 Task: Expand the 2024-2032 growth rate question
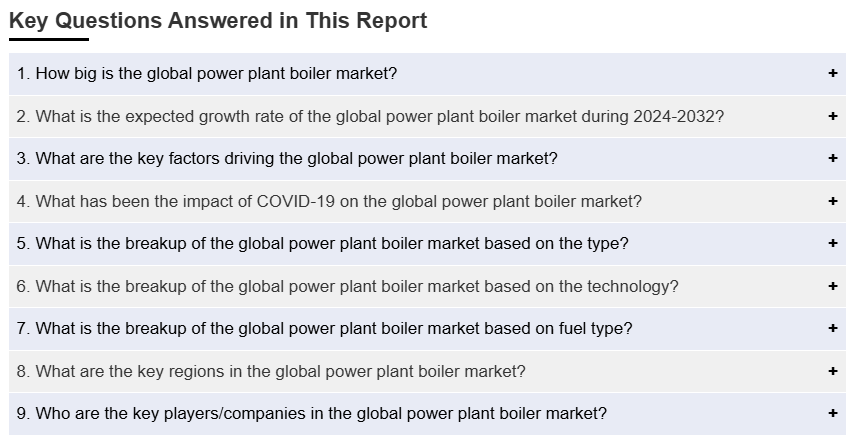click(x=370, y=116)
